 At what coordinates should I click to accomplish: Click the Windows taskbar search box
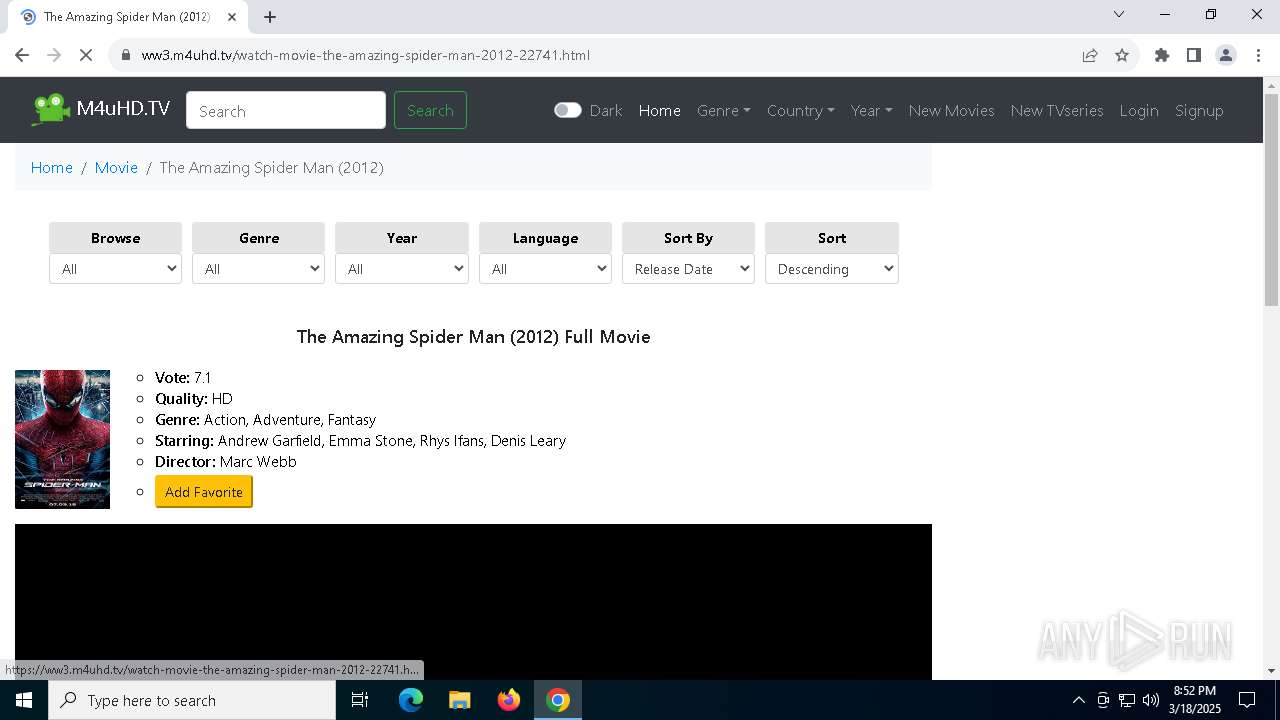[192, 700]
